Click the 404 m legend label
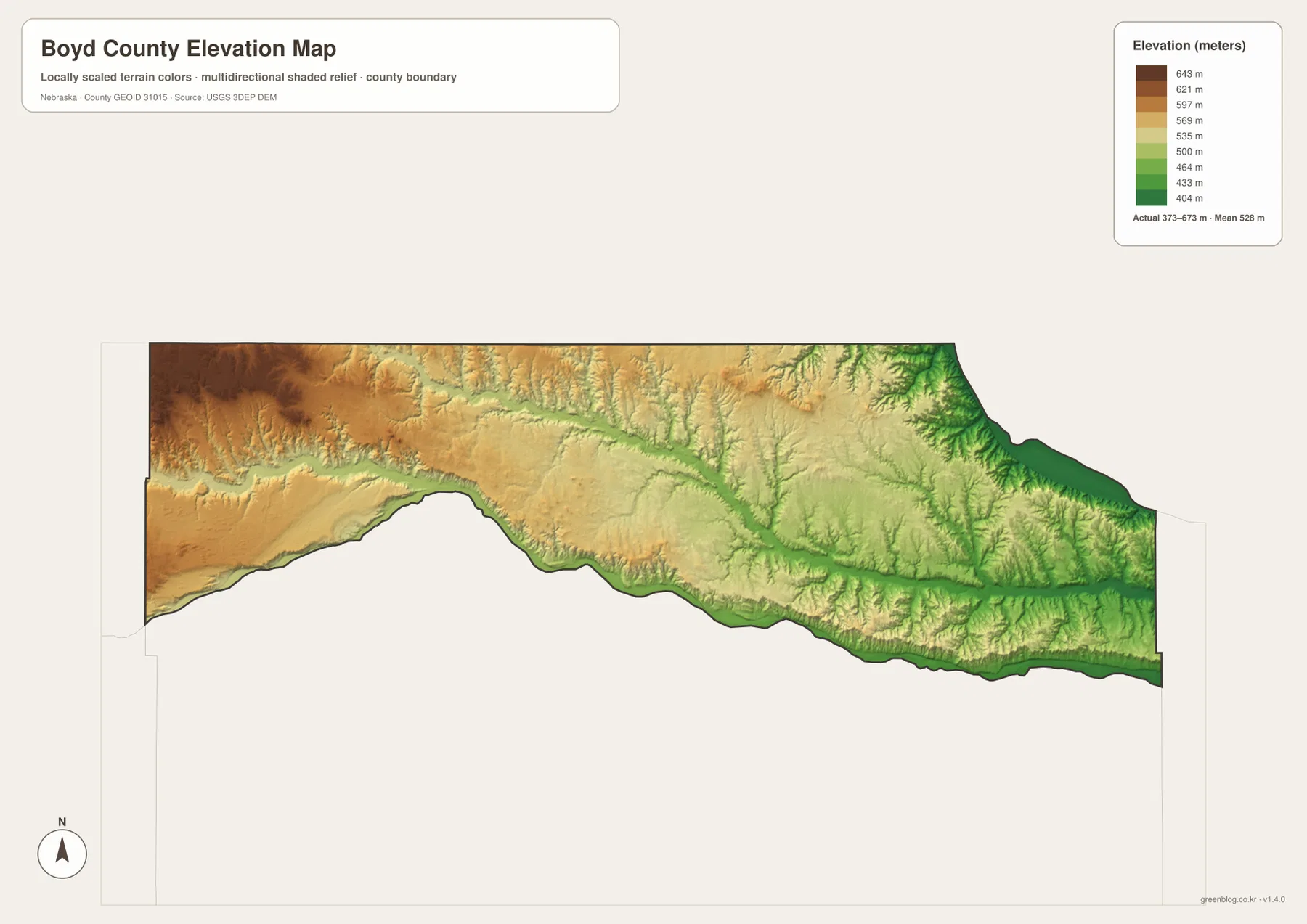Image resolution: width=1307 pixels, height=924 pixels. point(1189,198)
